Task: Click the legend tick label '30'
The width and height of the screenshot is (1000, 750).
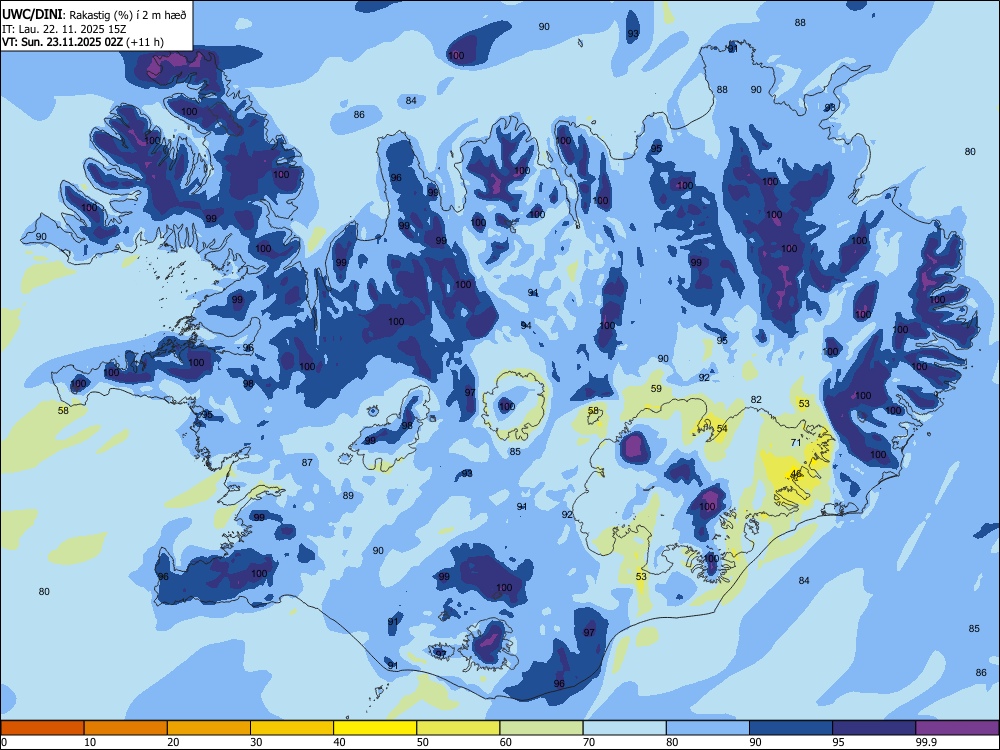Action: click(x=256, y=742)
